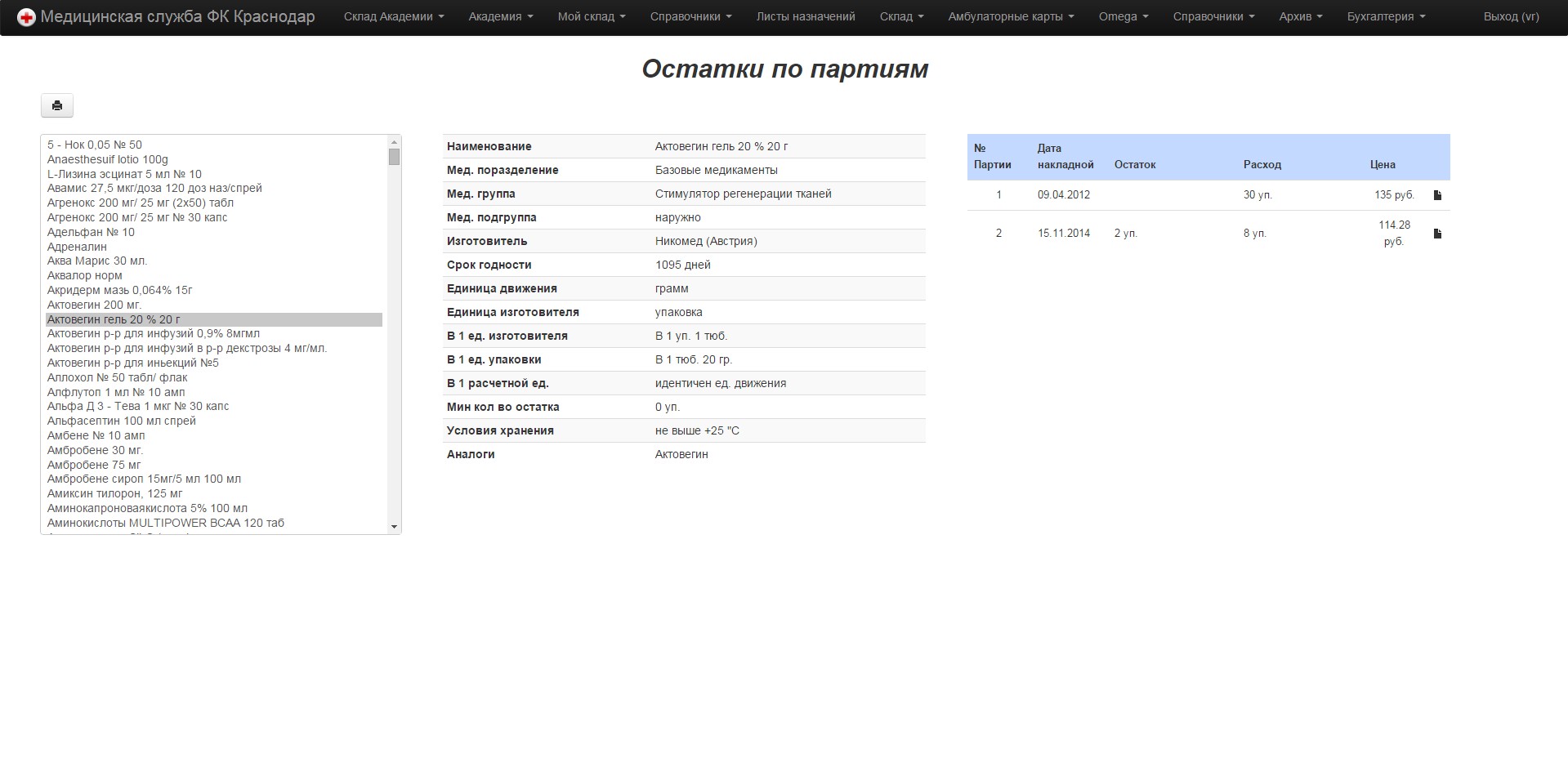The height and width of the screenshot is (780, 1568).
Task: Open Справочники menu next to Omega
Action: (x=1213, y=16)
